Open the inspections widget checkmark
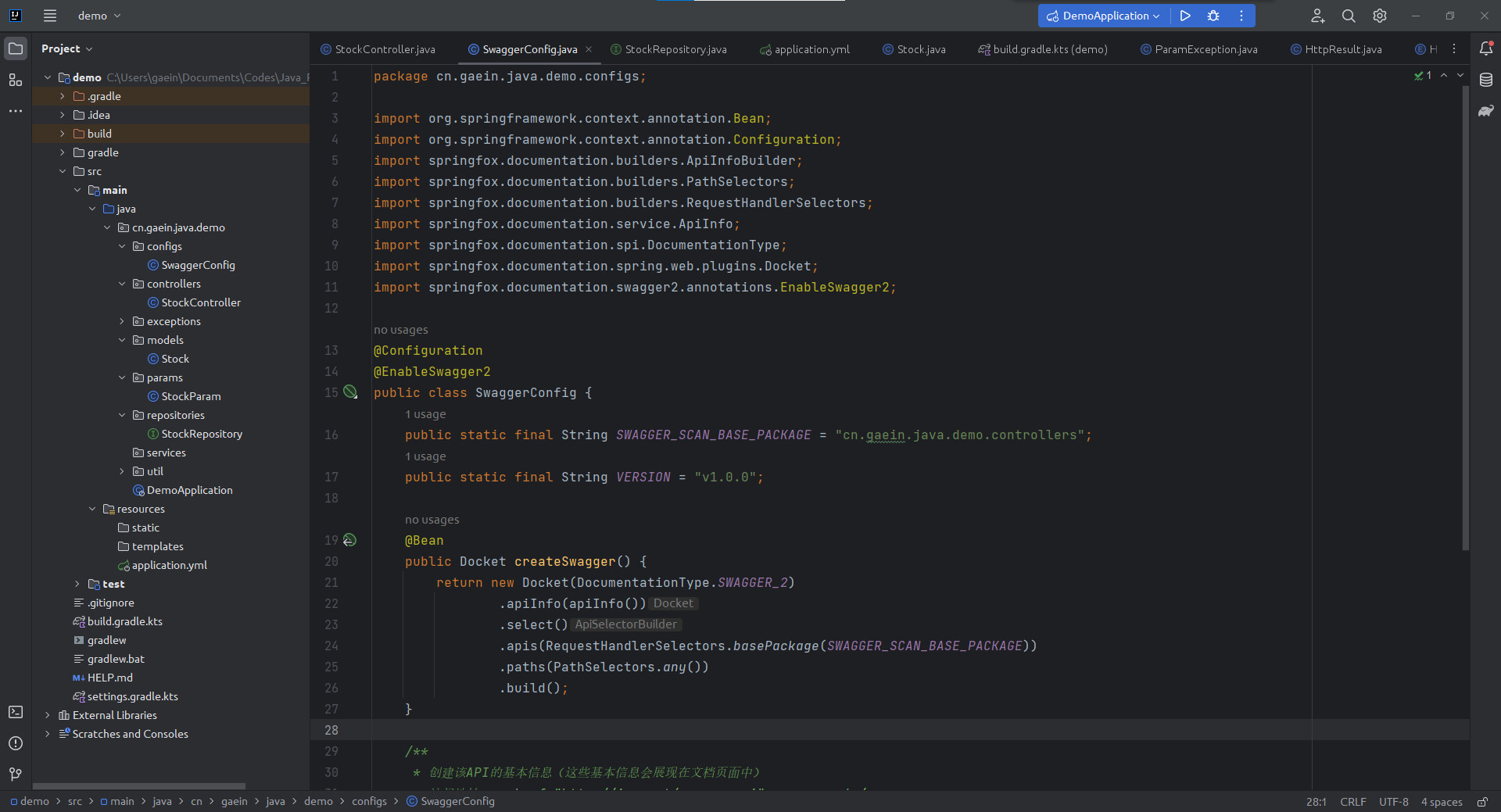The height and width of the screenshot is (812, 1501). [x=1423, y=76]
